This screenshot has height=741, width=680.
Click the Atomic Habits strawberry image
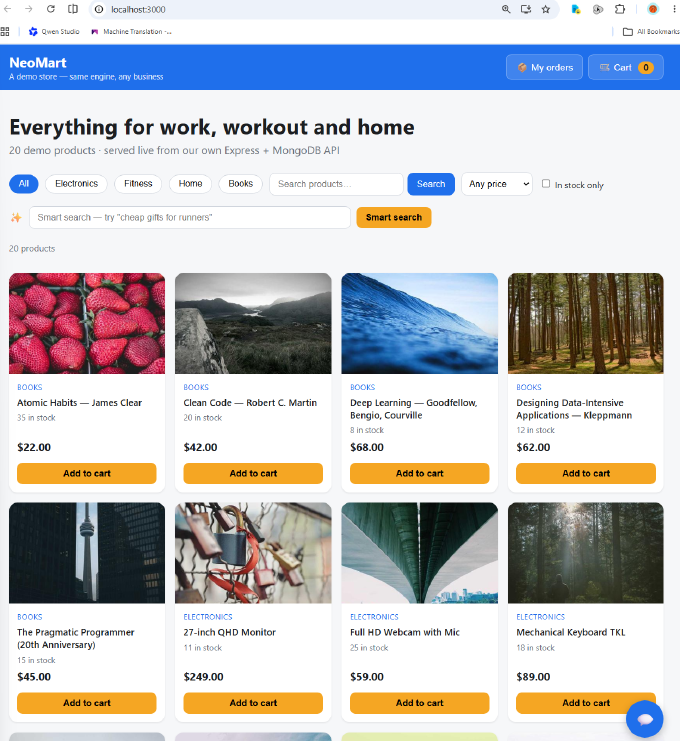coord(87,323)
